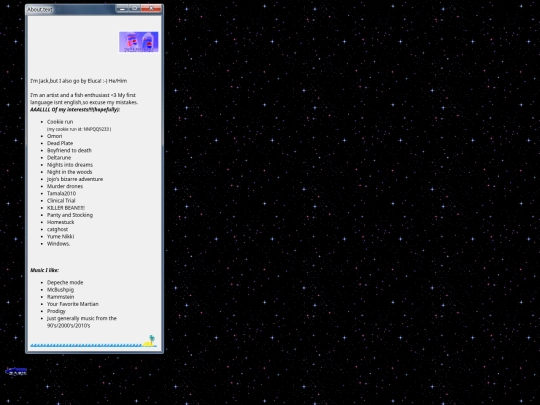Click the line starting "I'm Jack"
The height and width of the screenshot is (405, 540).
[79, 81]
